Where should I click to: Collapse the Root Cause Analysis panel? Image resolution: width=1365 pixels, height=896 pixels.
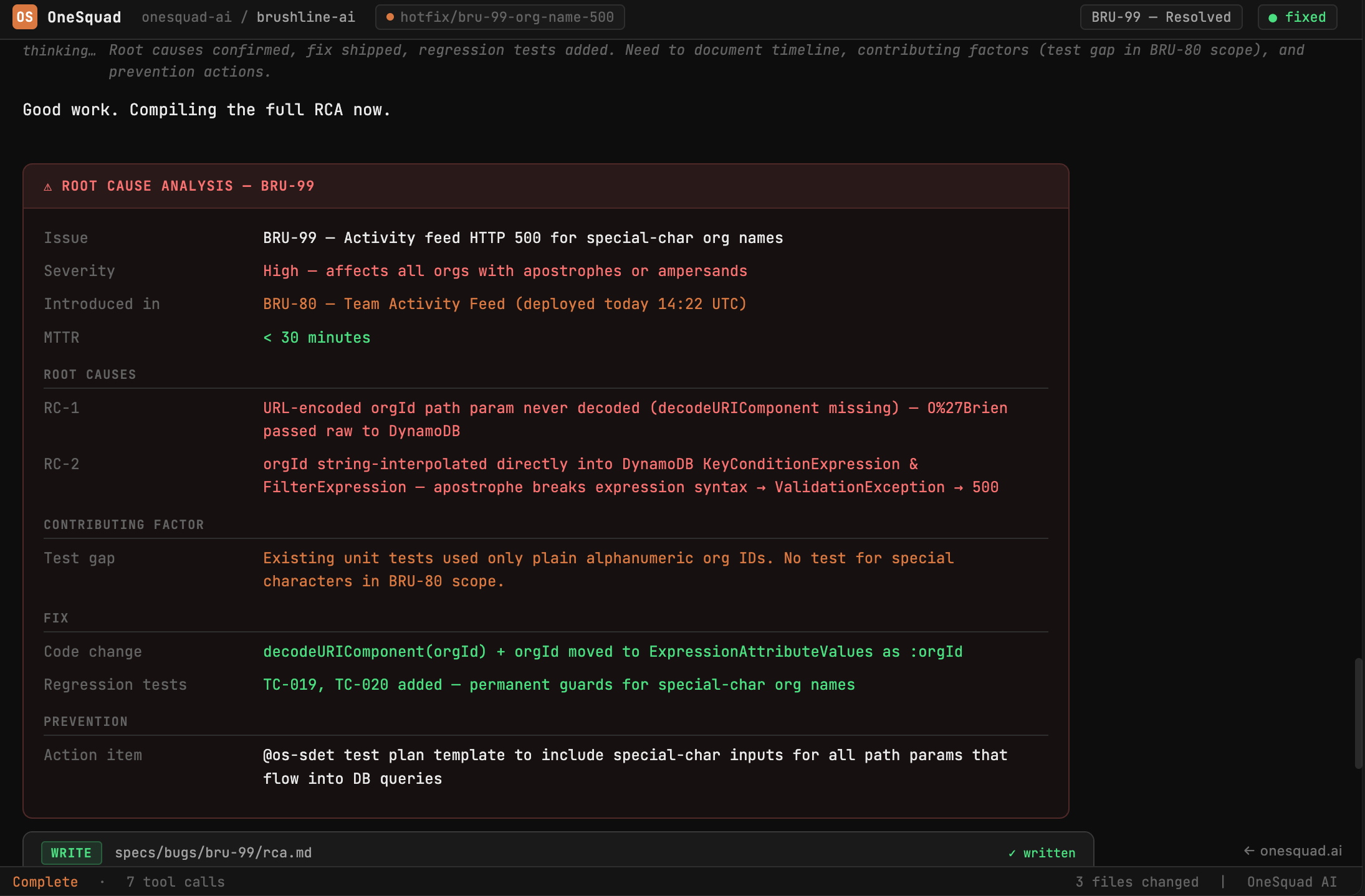click(188, 186)
